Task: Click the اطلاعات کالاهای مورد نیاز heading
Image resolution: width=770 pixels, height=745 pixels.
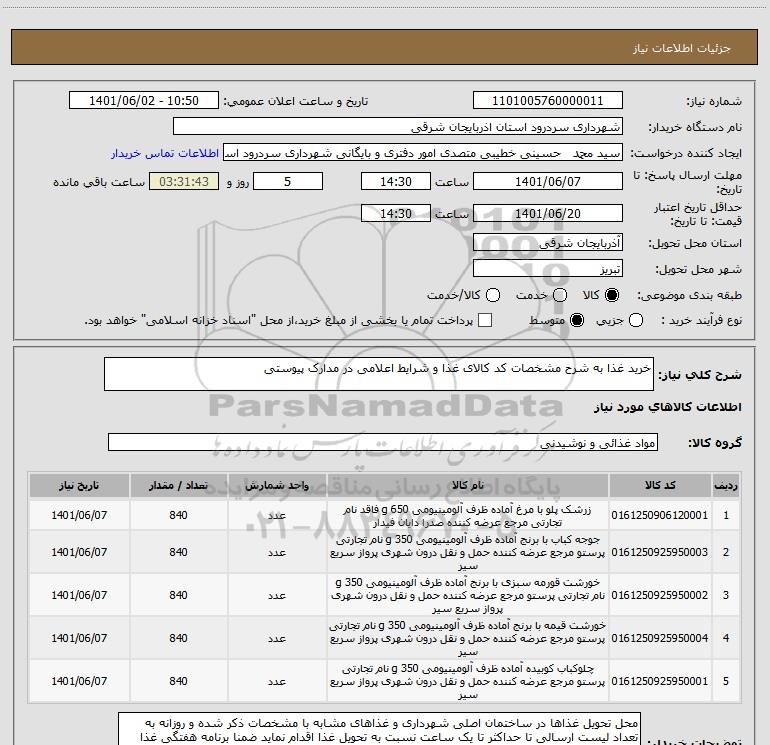Action: pyautogui.click(x=667, y=407)
